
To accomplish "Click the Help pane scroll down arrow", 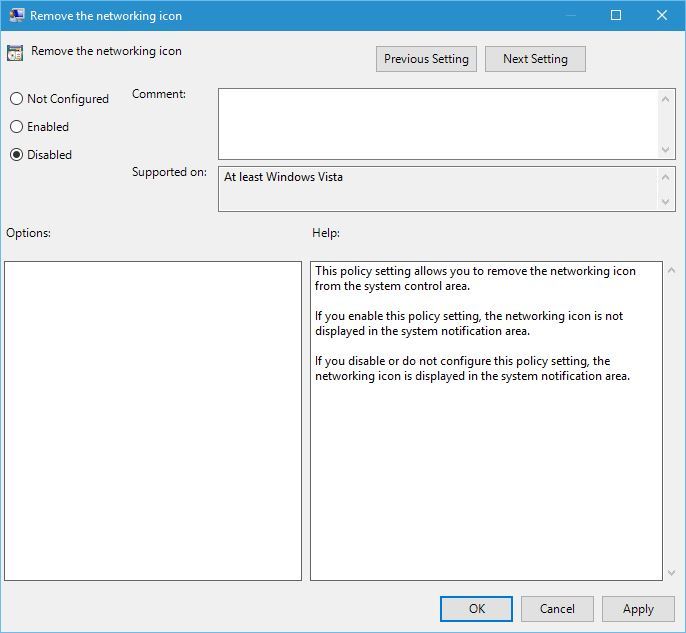I will pos(672,573).
